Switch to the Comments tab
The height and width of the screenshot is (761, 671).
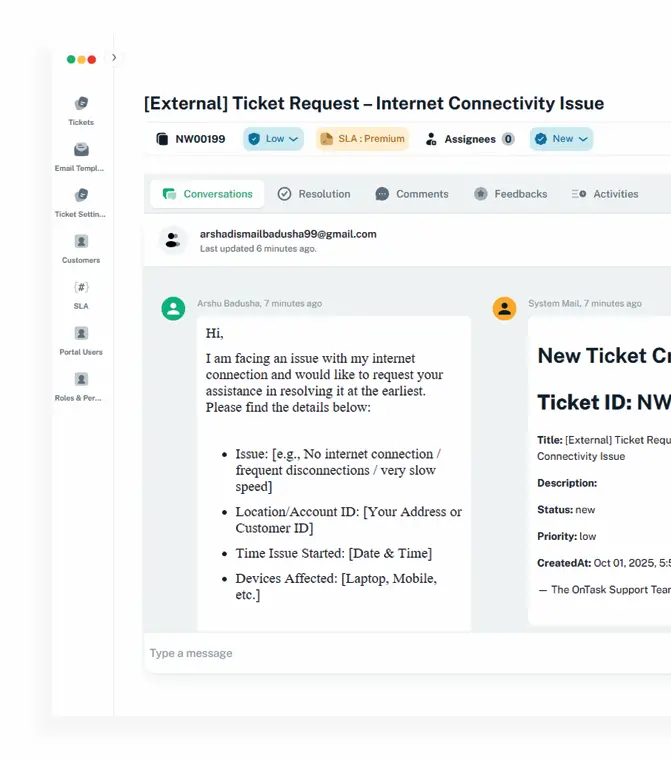(412, 194)
